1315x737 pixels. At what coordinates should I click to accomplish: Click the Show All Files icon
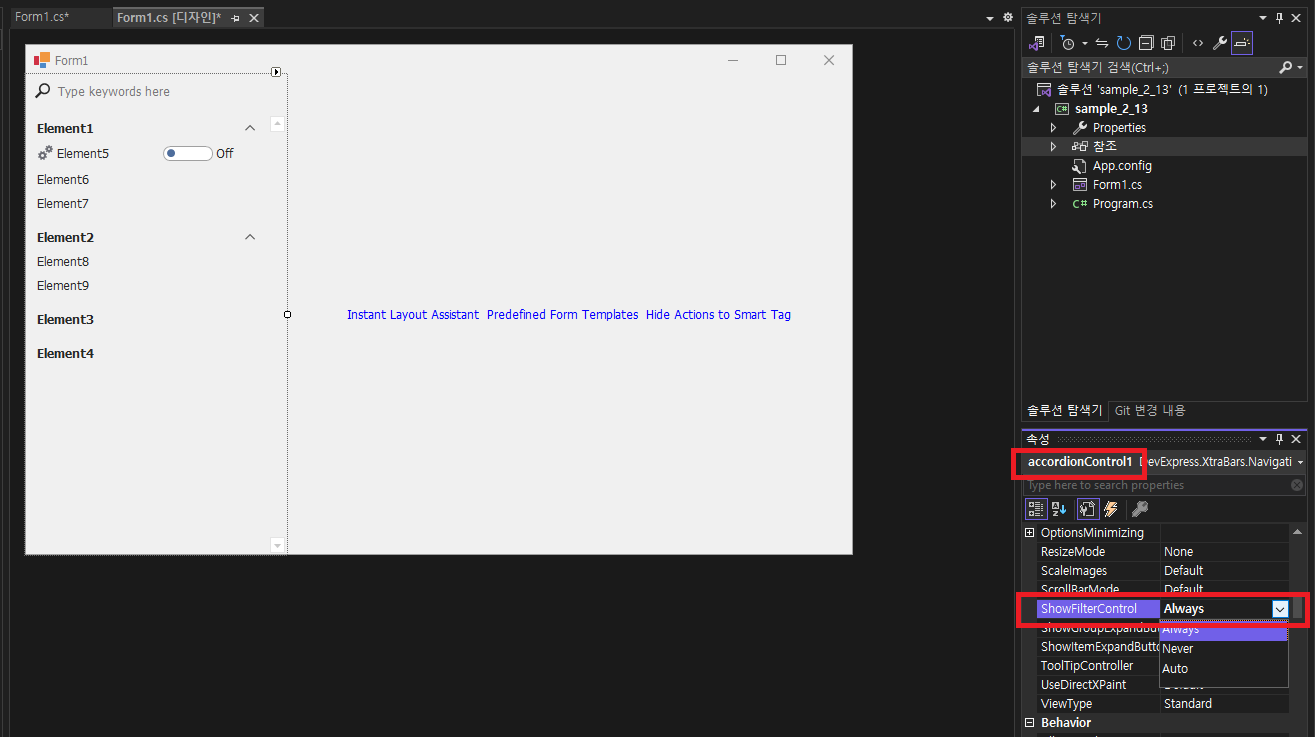point(1167,43)
